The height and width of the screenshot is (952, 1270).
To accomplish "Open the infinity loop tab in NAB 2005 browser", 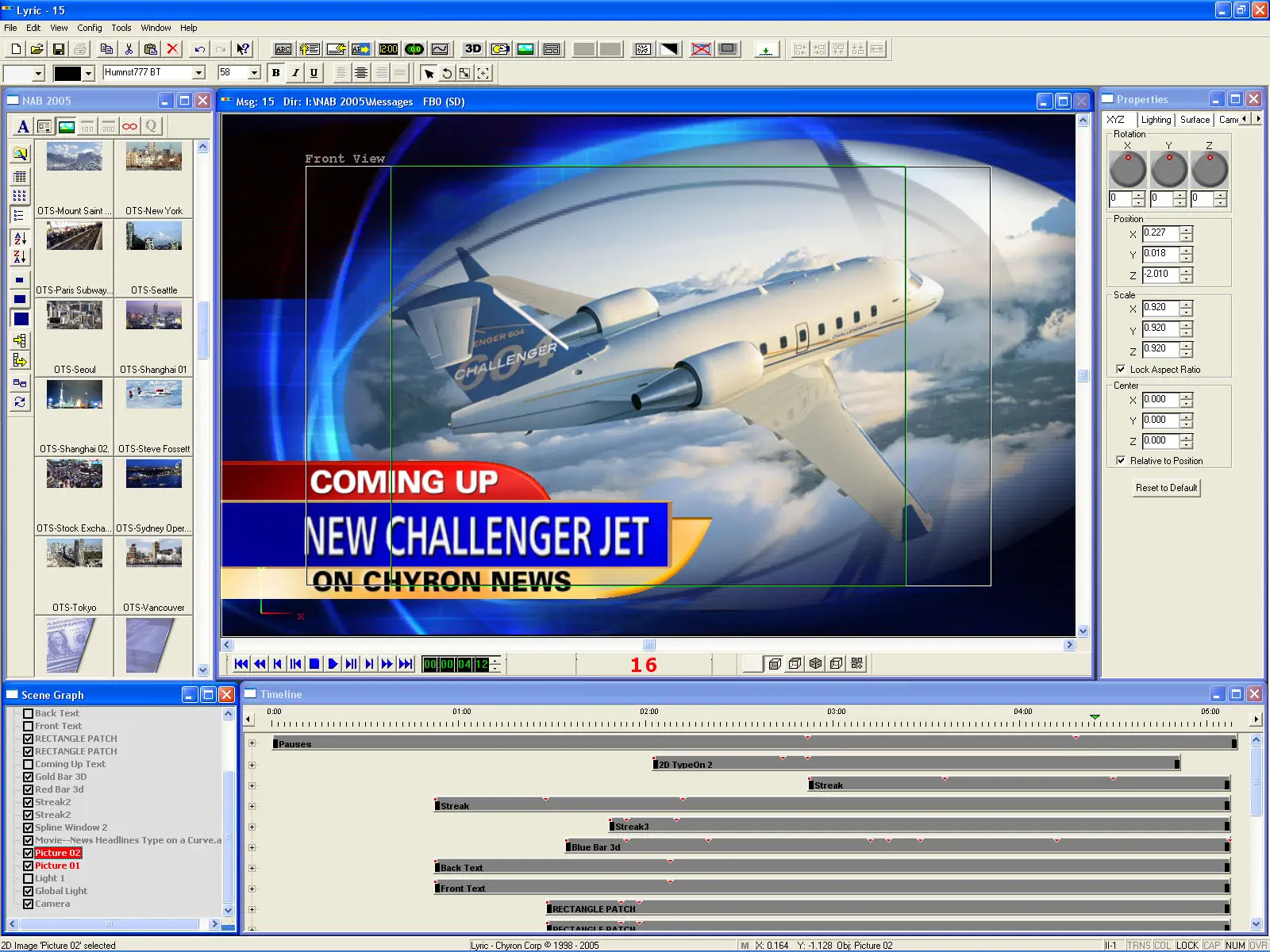I will click(x=130, y=126).
